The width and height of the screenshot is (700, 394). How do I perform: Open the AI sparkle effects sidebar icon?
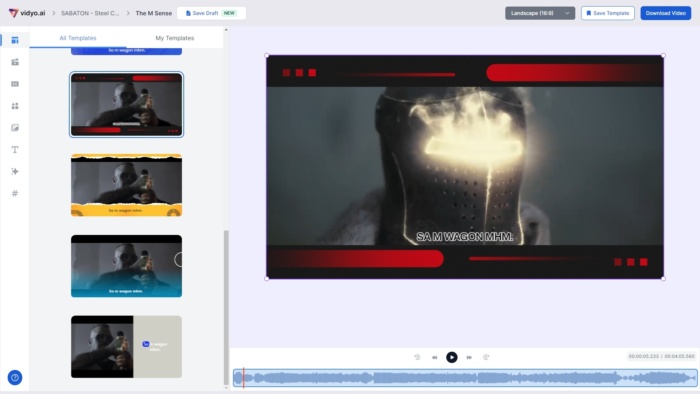click(x=15, y=171)
